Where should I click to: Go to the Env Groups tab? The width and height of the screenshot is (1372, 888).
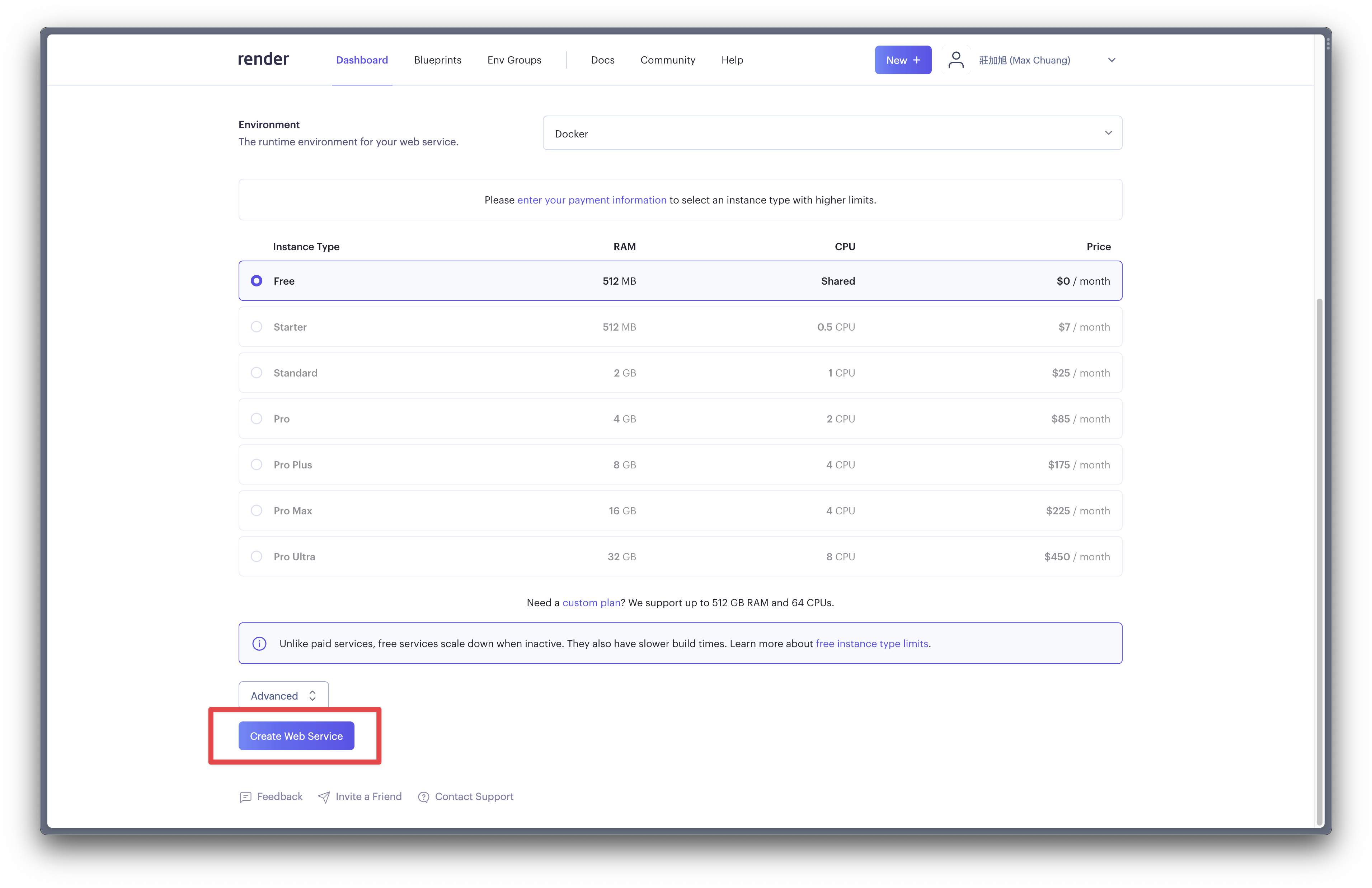click(x=514, y=60)
